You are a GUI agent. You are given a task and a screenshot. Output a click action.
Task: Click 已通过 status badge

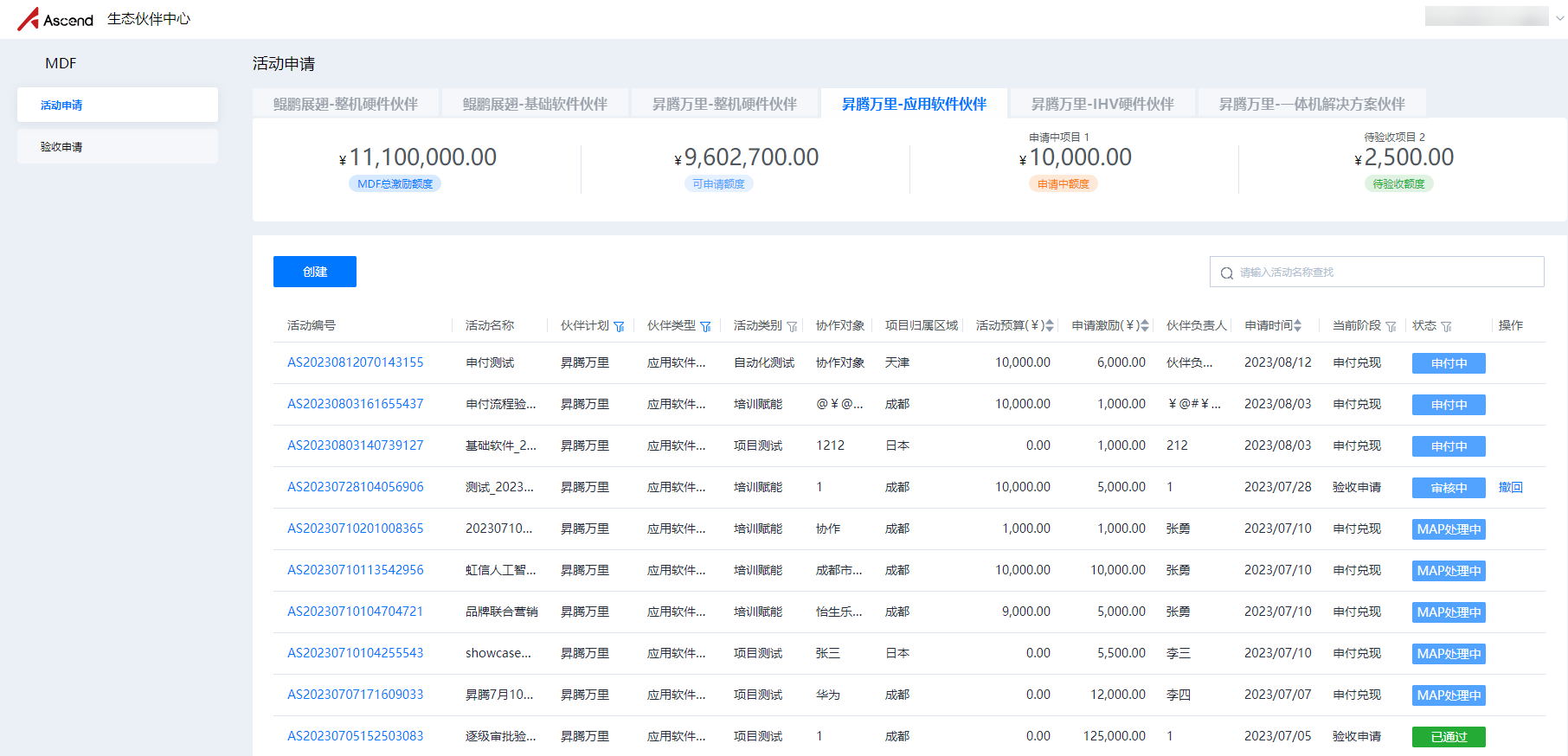coord(1449,737)
